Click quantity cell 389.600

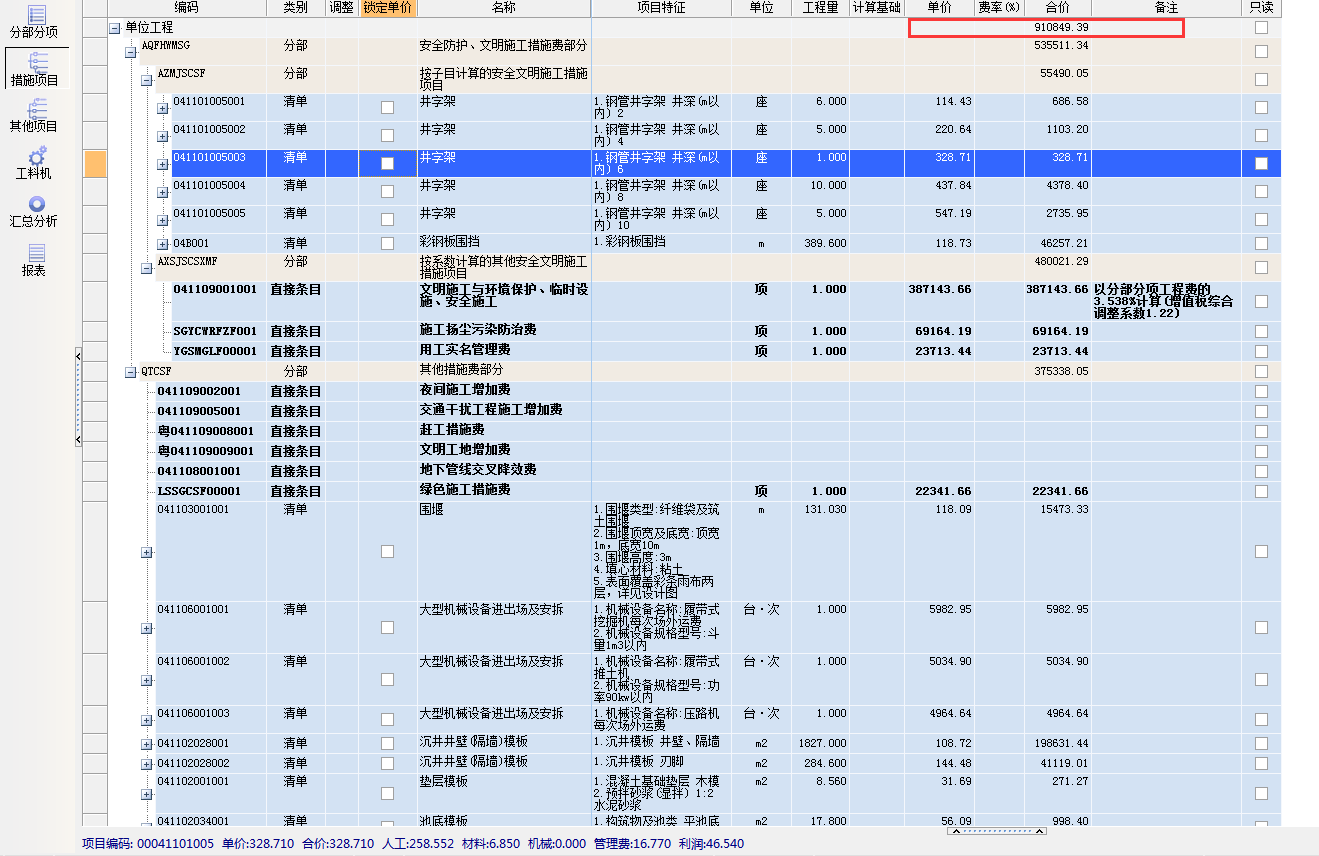827,243
